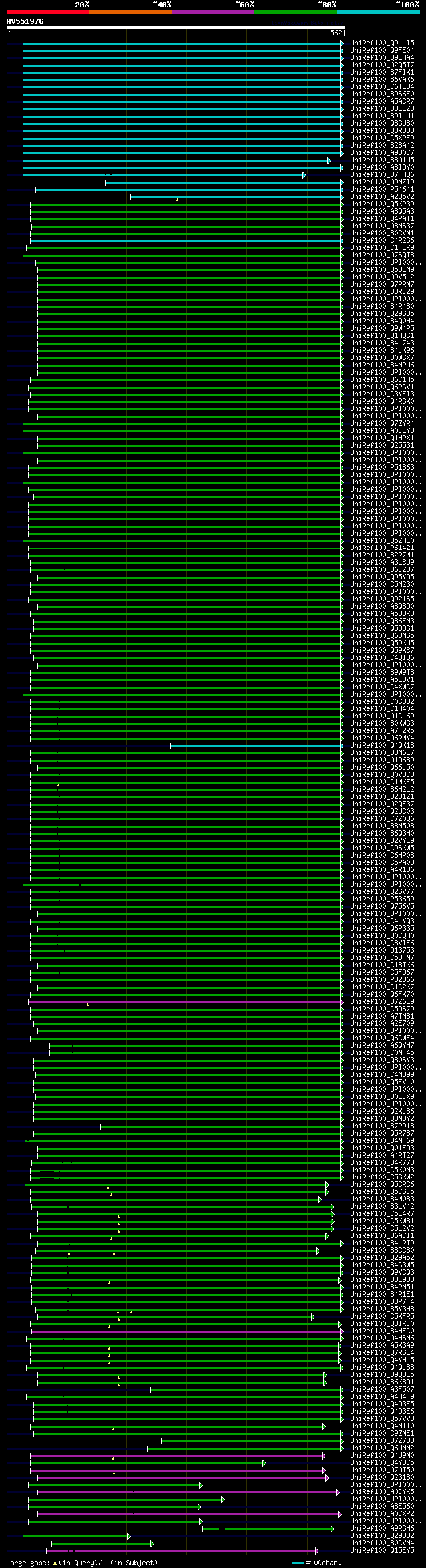Pick label UniRef100_A4R186

pyautogui.click(x=382, y=870)
